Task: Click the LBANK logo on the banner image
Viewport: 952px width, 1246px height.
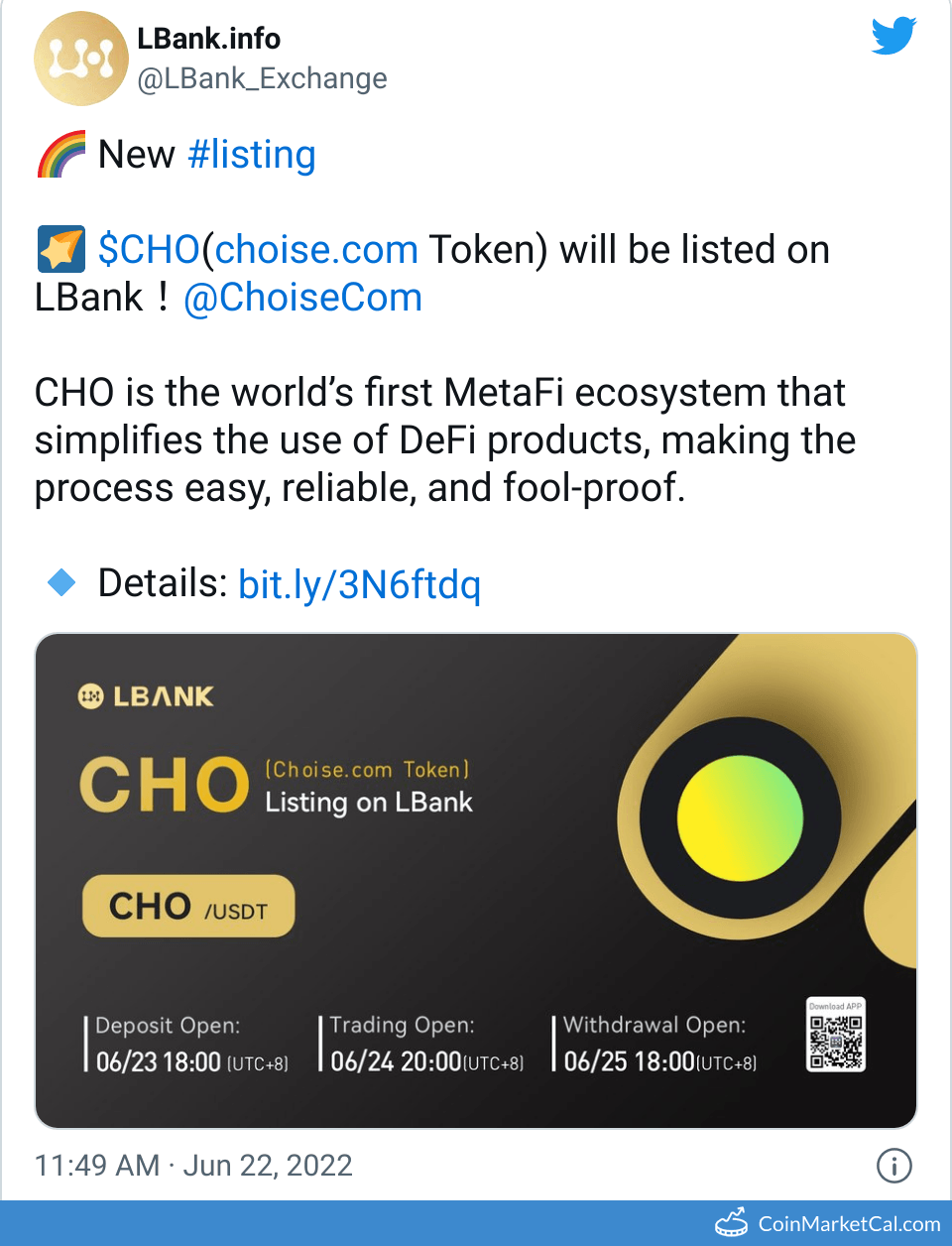Action: pyautogui.click(x=147, y=695)
